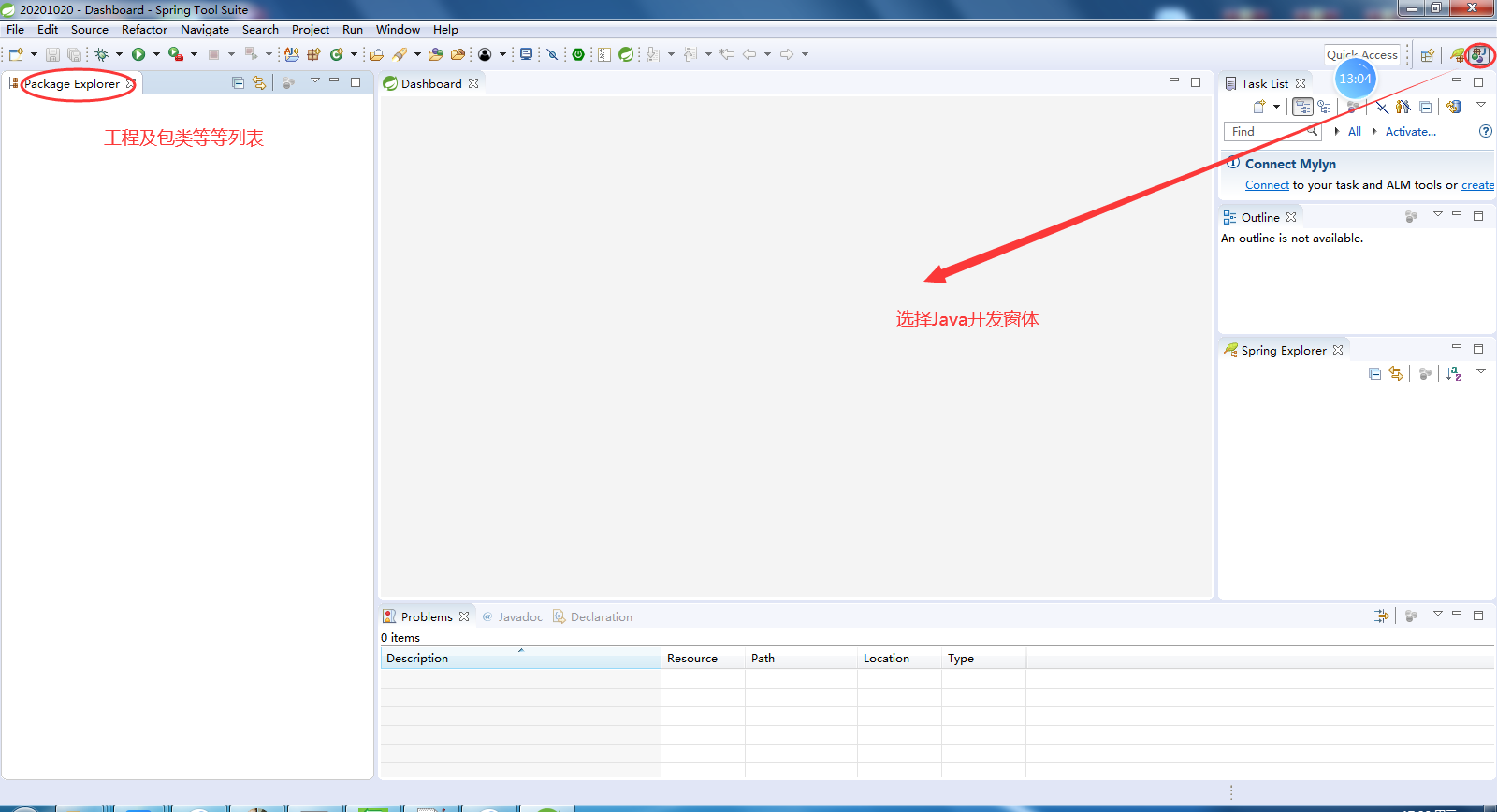Collapse All in Package Explorer
The width and height of the screenshot is (1497, 812).
pyautogui.click(x=238, y=83)
